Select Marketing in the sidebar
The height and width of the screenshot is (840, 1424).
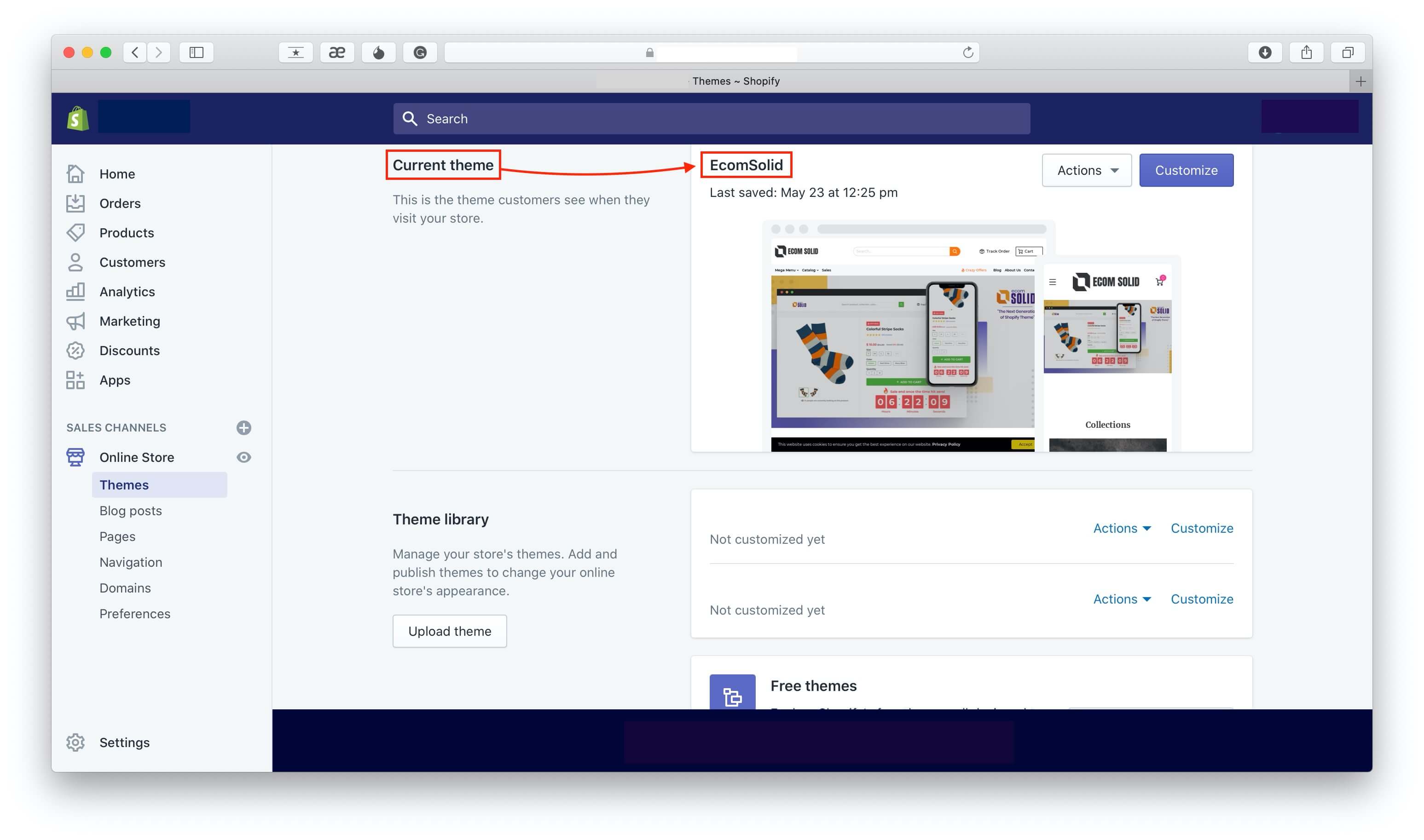tap(130, 321)
